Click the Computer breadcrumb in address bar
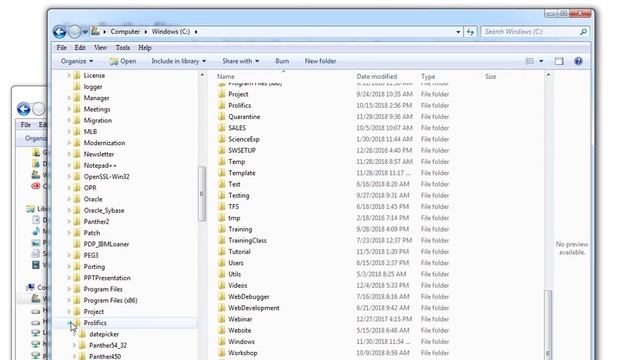The width and height of the screenshot is (640, 360). (125, 31)
